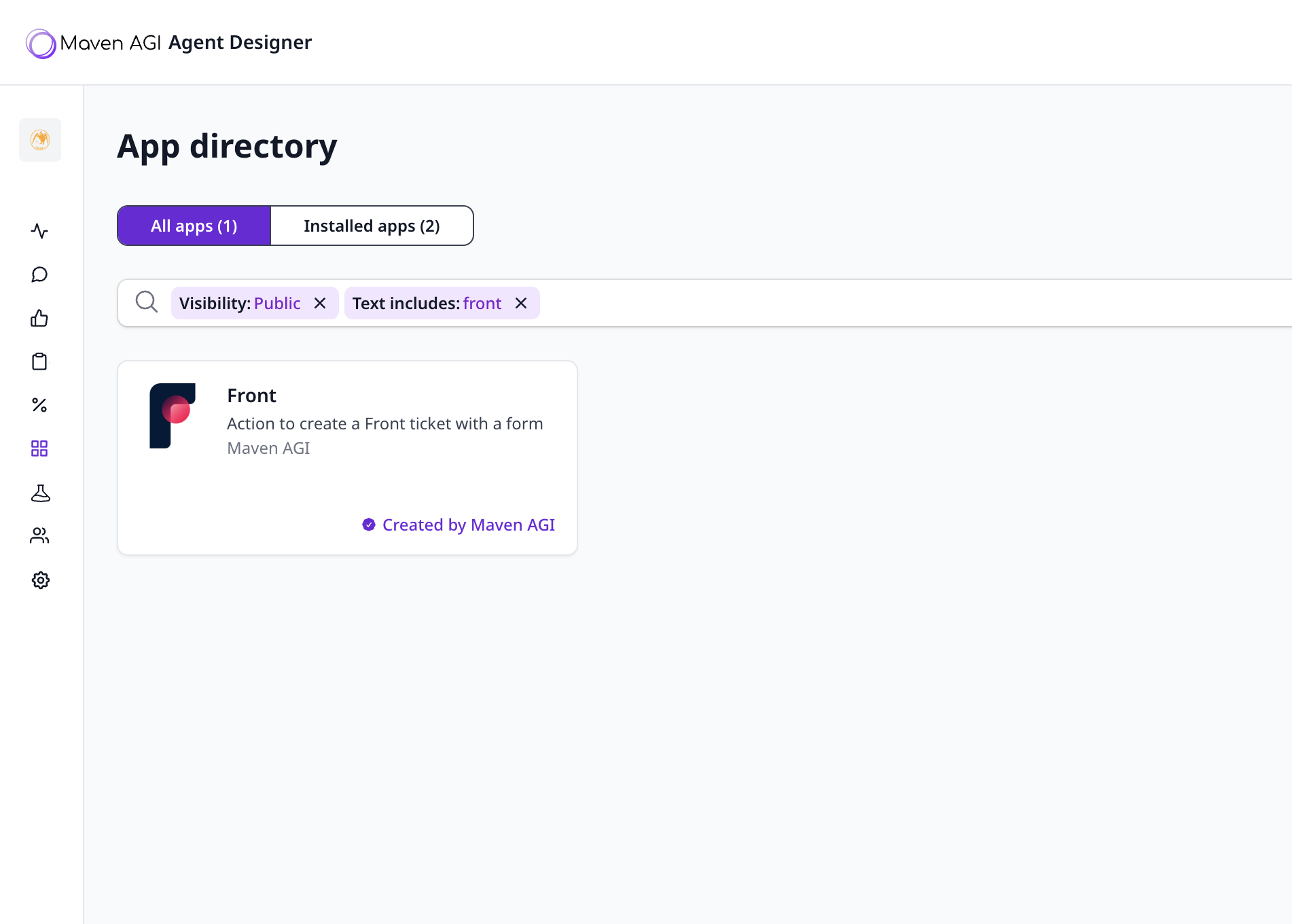Click the Front app logo thumbnail

[x=172, y=415]
